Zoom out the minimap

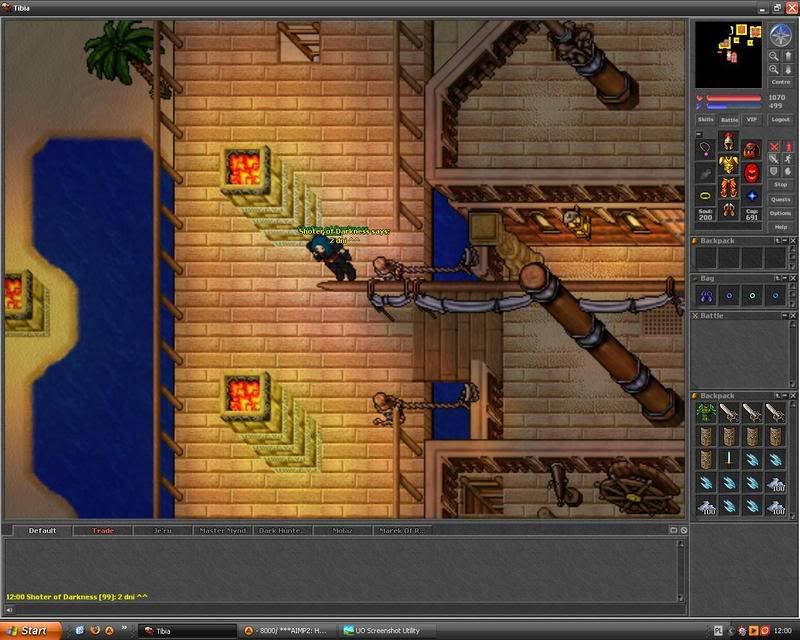point(774,56)
